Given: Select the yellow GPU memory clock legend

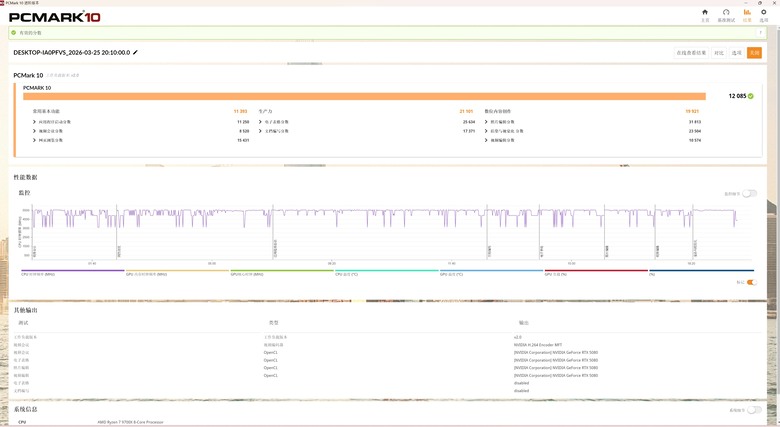Looking at the screenshot, I should point(177,272).
